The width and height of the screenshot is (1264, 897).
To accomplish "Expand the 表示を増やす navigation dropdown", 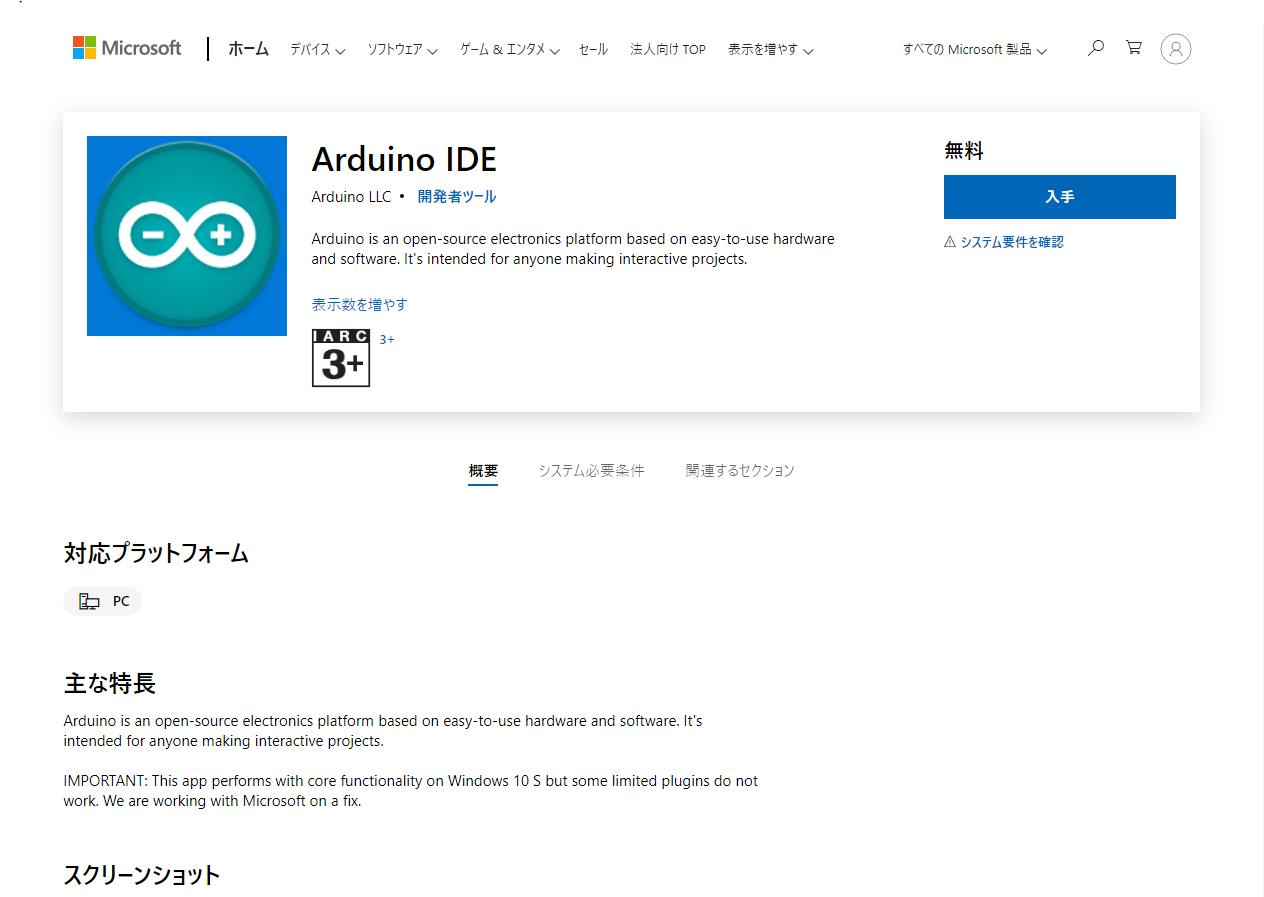I will (769, 49).
